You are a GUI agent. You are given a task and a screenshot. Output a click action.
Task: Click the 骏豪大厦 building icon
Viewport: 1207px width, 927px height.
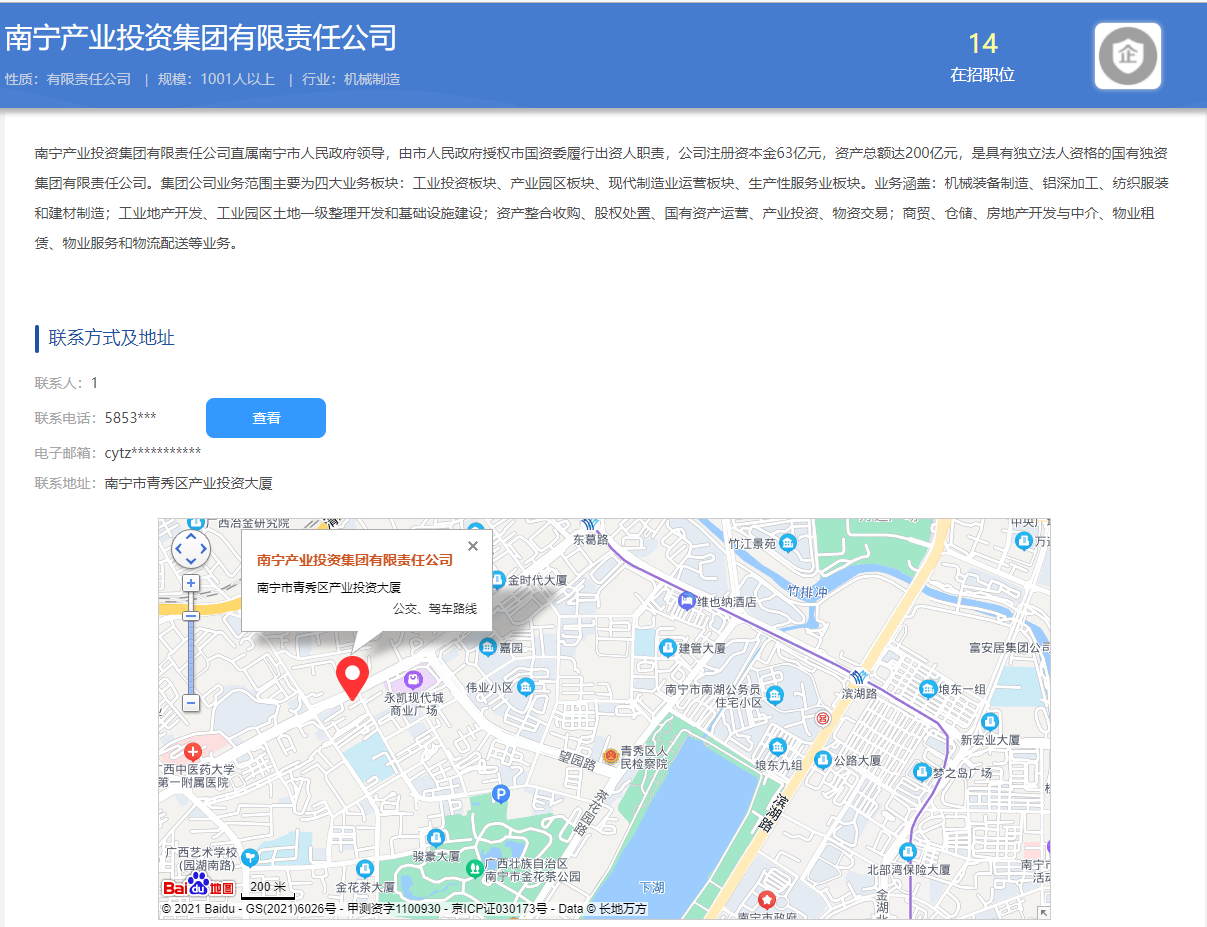click(436, 838)
